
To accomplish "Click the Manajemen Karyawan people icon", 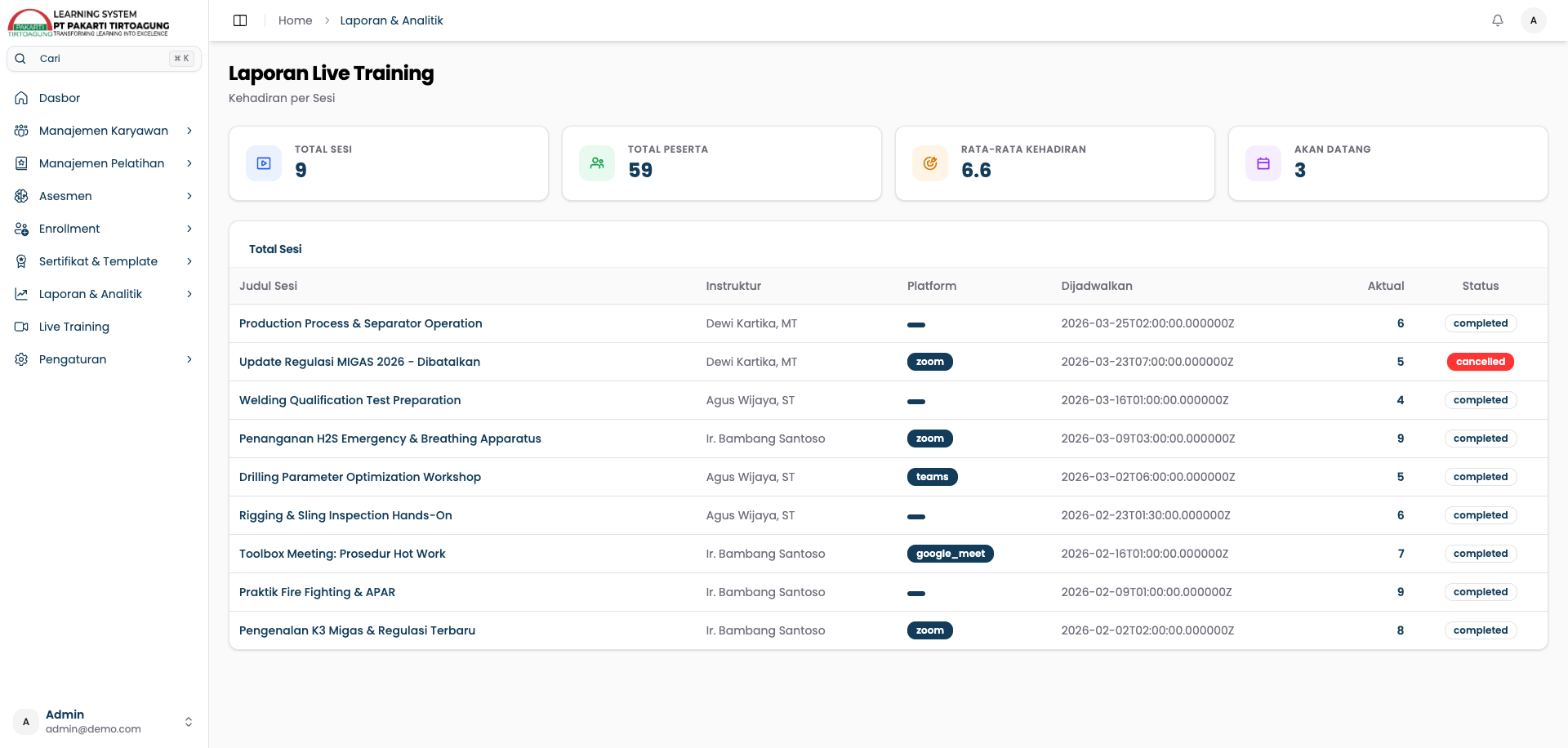I will [x=22, y=131].
